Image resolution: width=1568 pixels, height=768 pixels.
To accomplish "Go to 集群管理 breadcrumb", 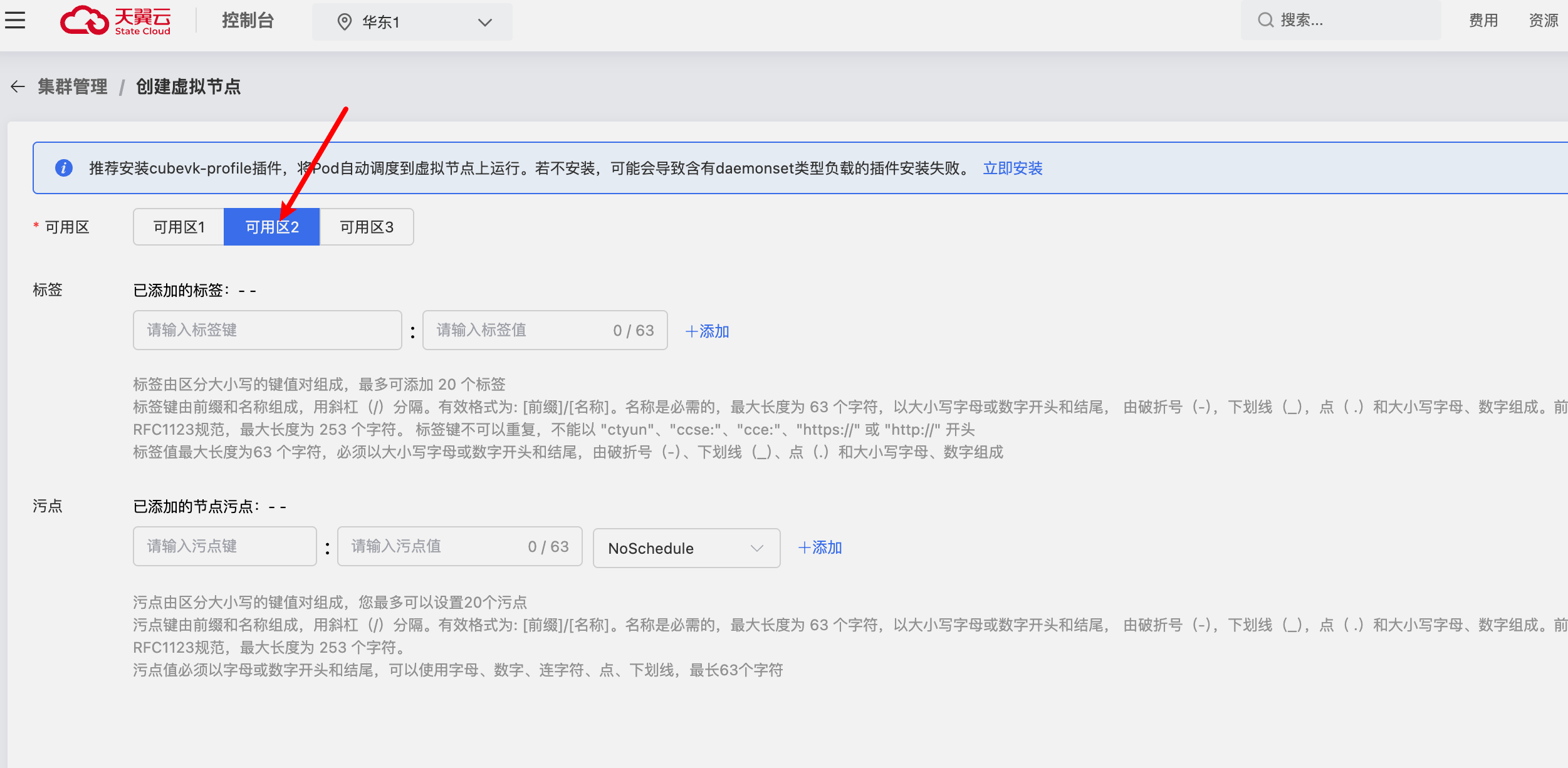I will [x=72, y=86].
